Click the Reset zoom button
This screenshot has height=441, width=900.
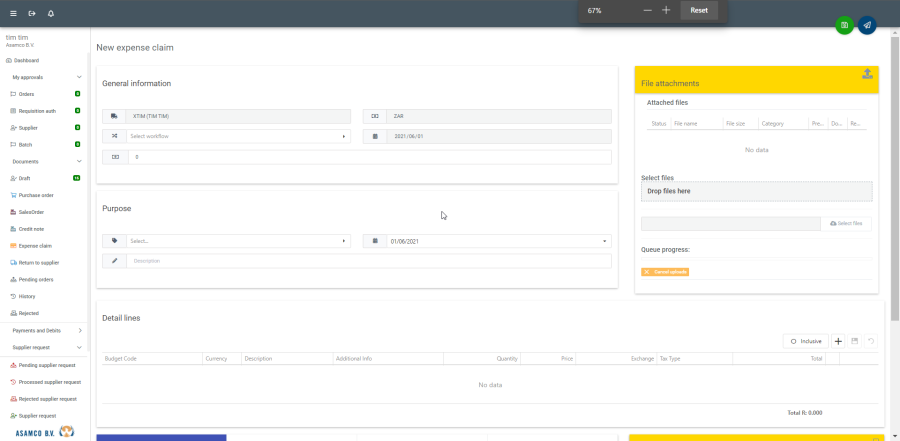point(699,10)
